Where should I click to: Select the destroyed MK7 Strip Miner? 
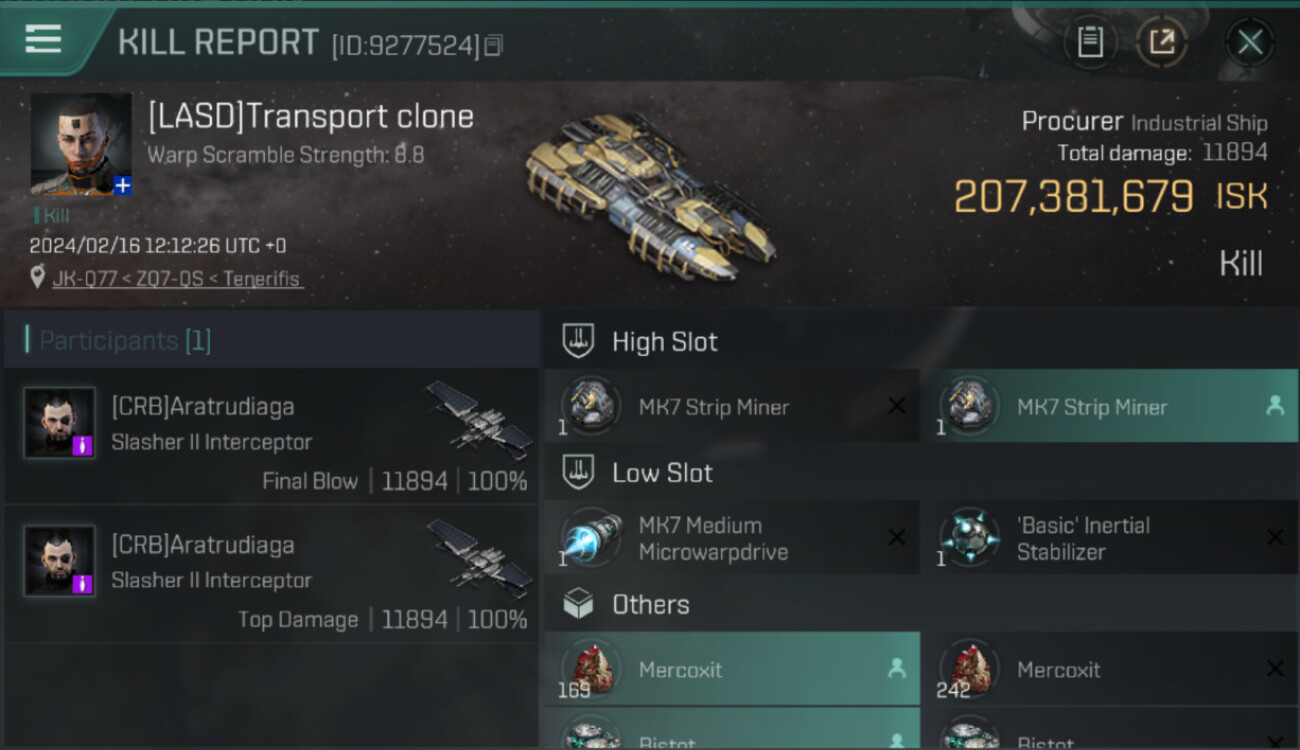click(x=732, y=406)
